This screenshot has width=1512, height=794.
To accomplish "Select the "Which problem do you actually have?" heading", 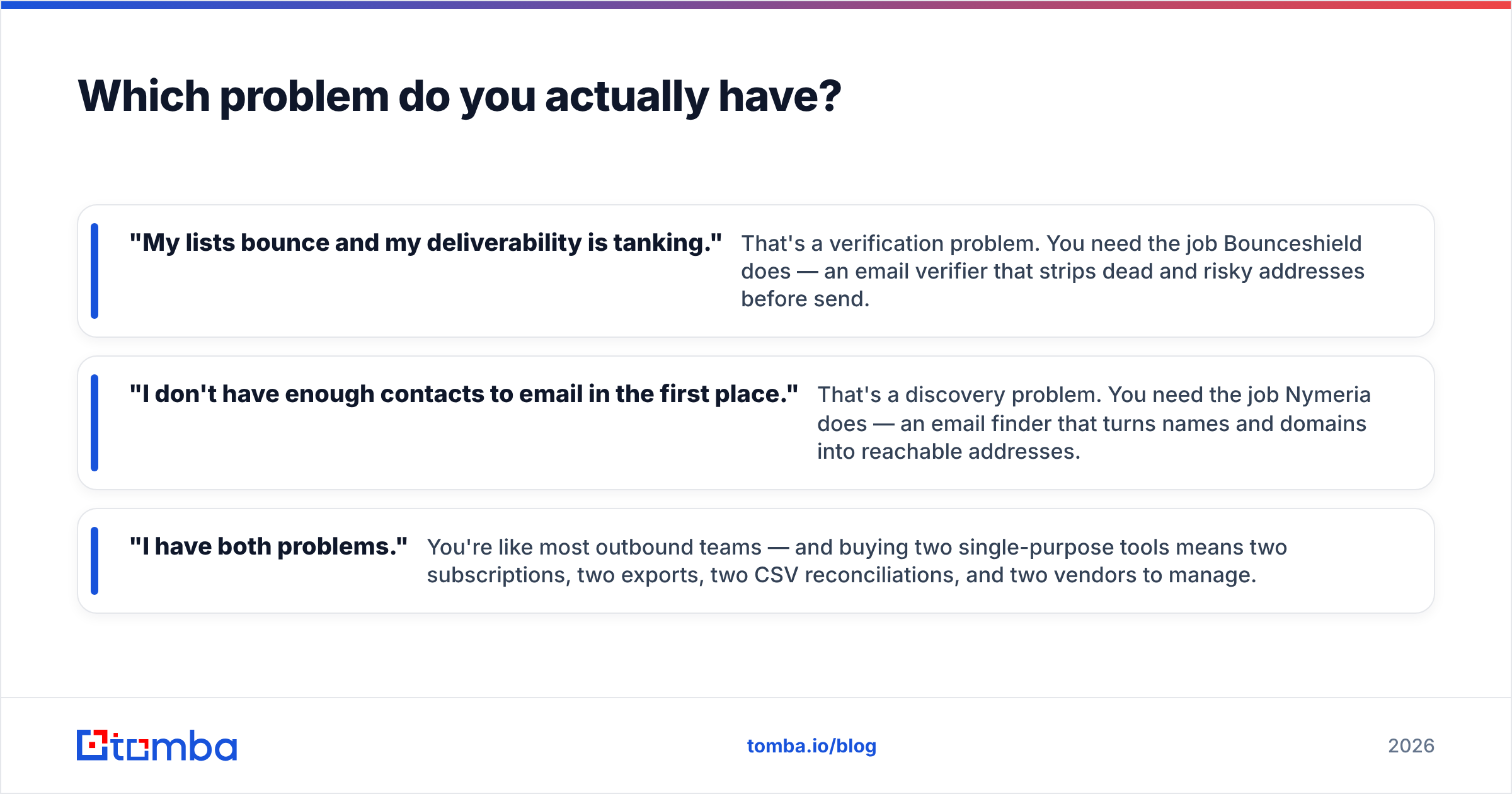I will click(x=459, y=96).
